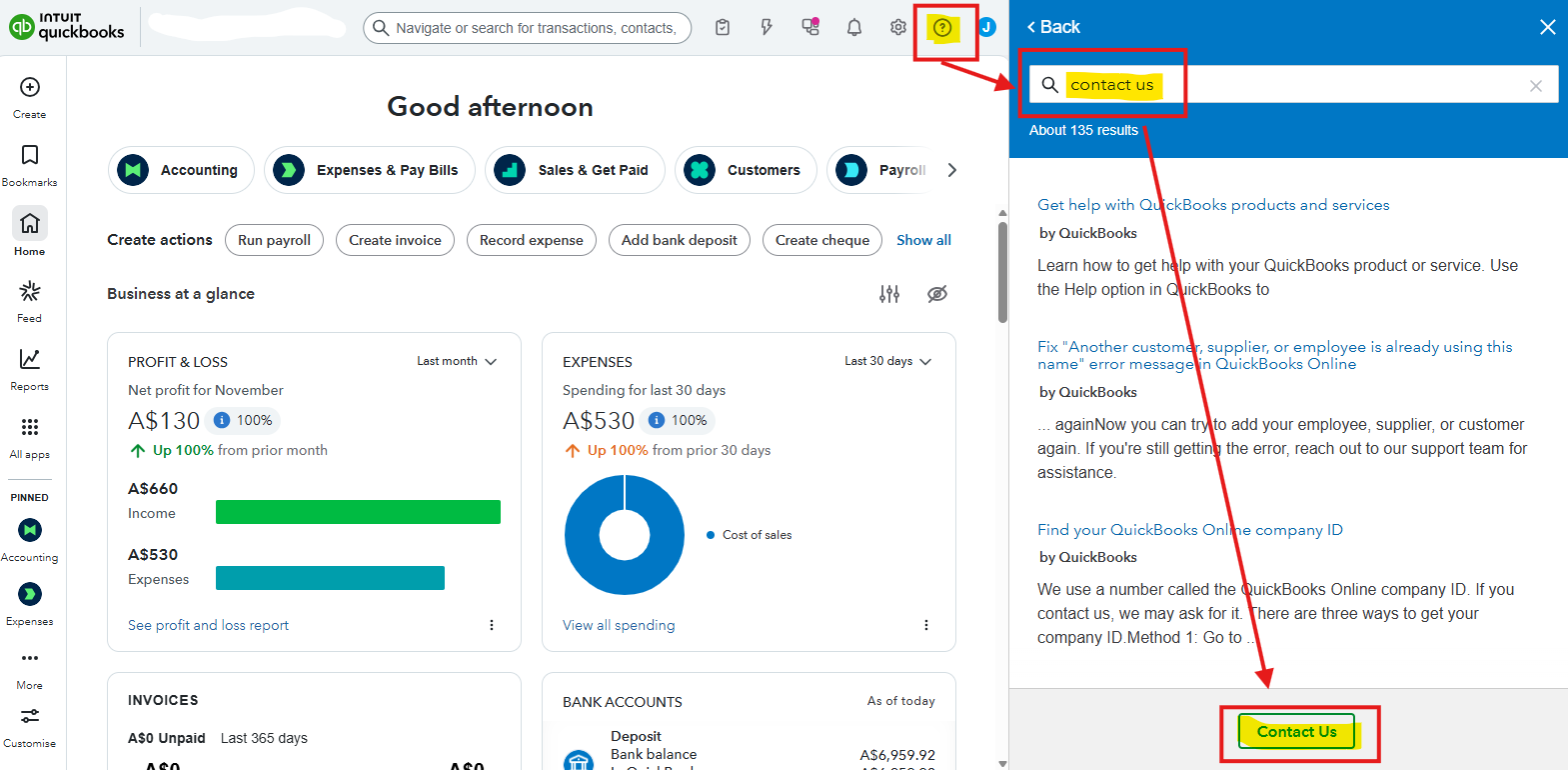Toggle privacy eye icon in Business at a glance
The width and height of the screenshot is (1568, 770).
[x=936, y=294]
